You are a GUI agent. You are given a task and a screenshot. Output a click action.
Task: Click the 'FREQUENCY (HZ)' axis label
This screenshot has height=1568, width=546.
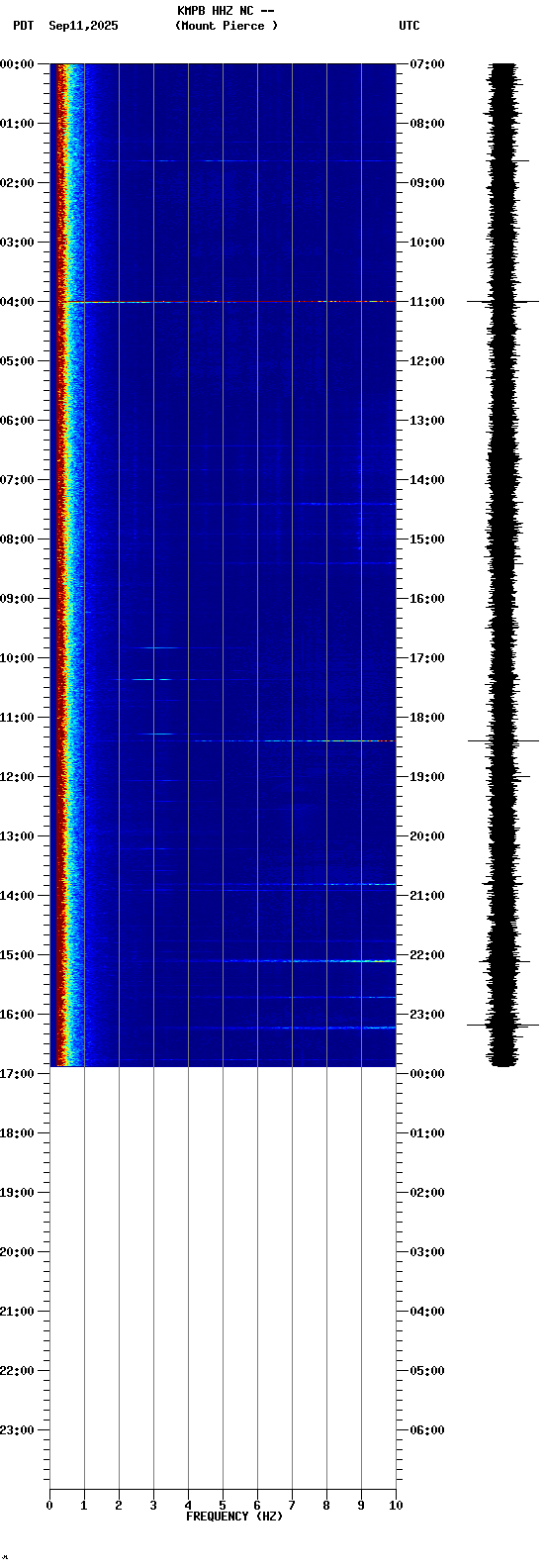point(234,1517)
